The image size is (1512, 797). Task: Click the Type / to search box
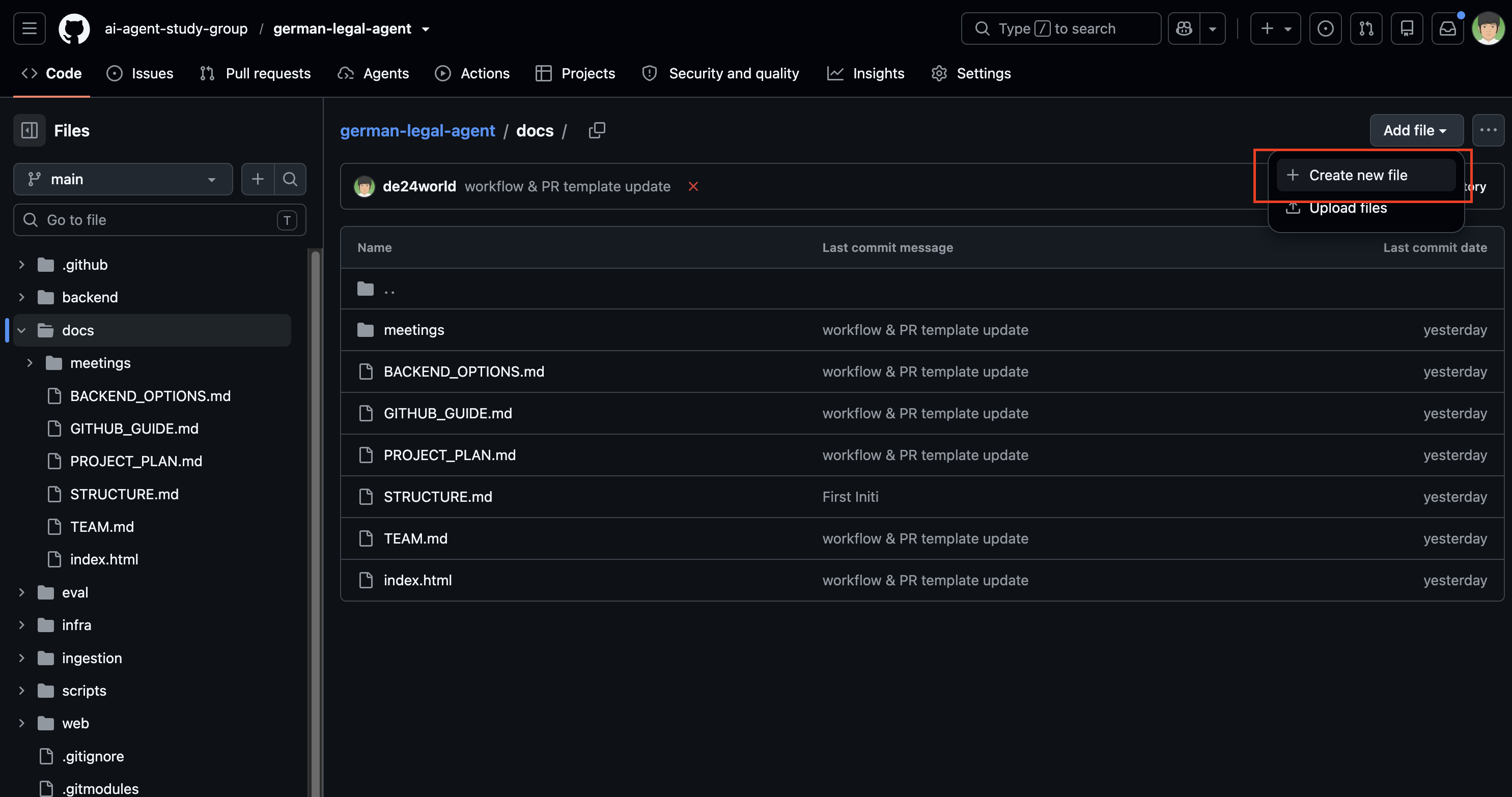coord(1061,28)
